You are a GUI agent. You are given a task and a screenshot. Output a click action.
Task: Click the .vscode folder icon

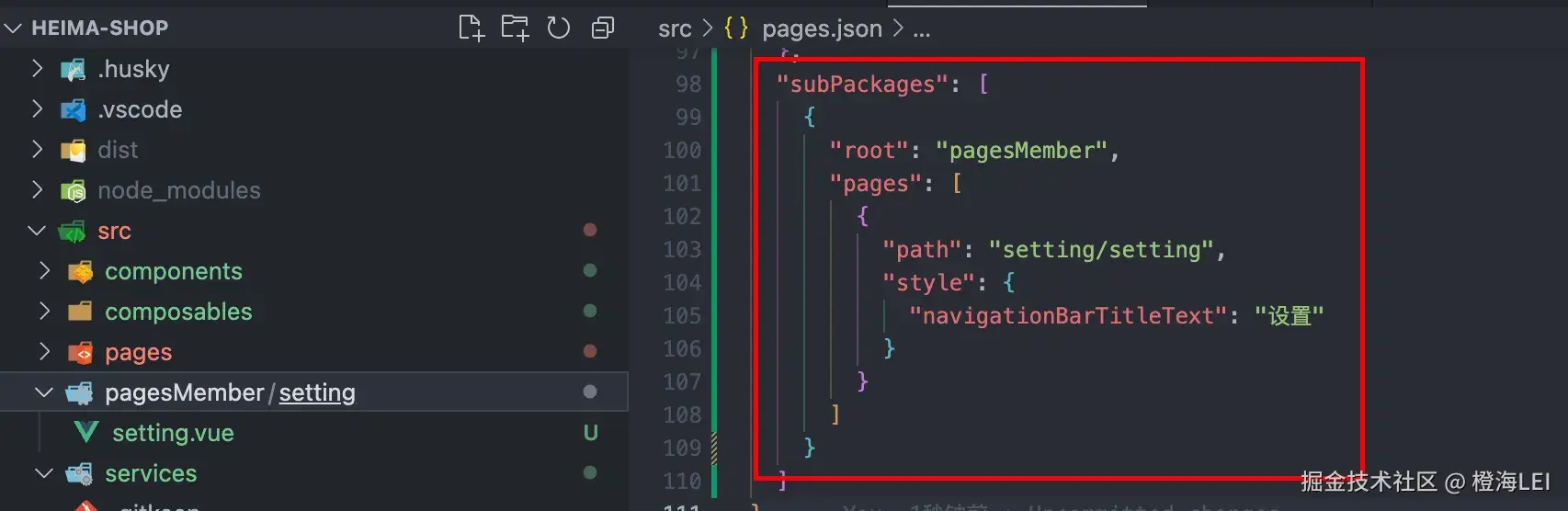click(x=73, y=110)
